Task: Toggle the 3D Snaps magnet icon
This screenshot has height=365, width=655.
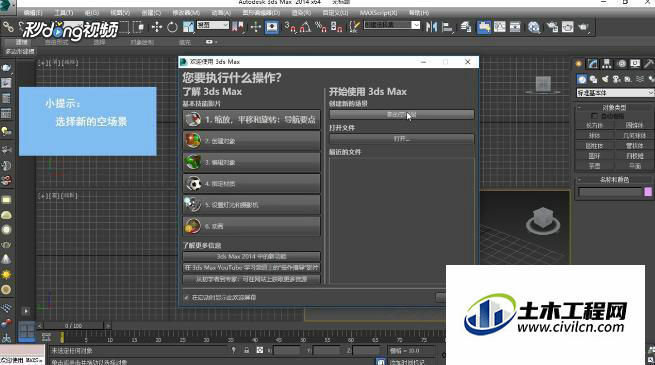Action: (x=290, y=27)
